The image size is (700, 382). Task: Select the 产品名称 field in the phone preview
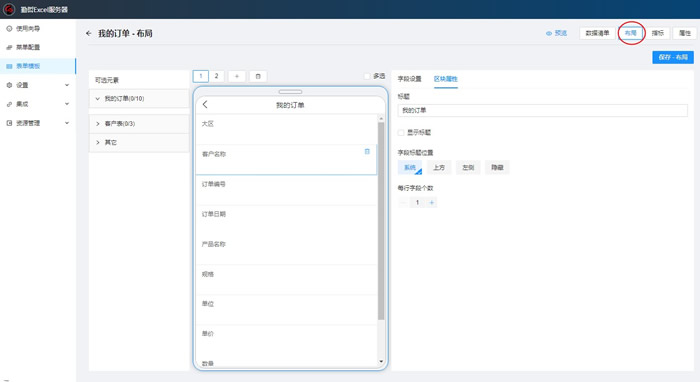pyautogui.click(x=287, y=250)
